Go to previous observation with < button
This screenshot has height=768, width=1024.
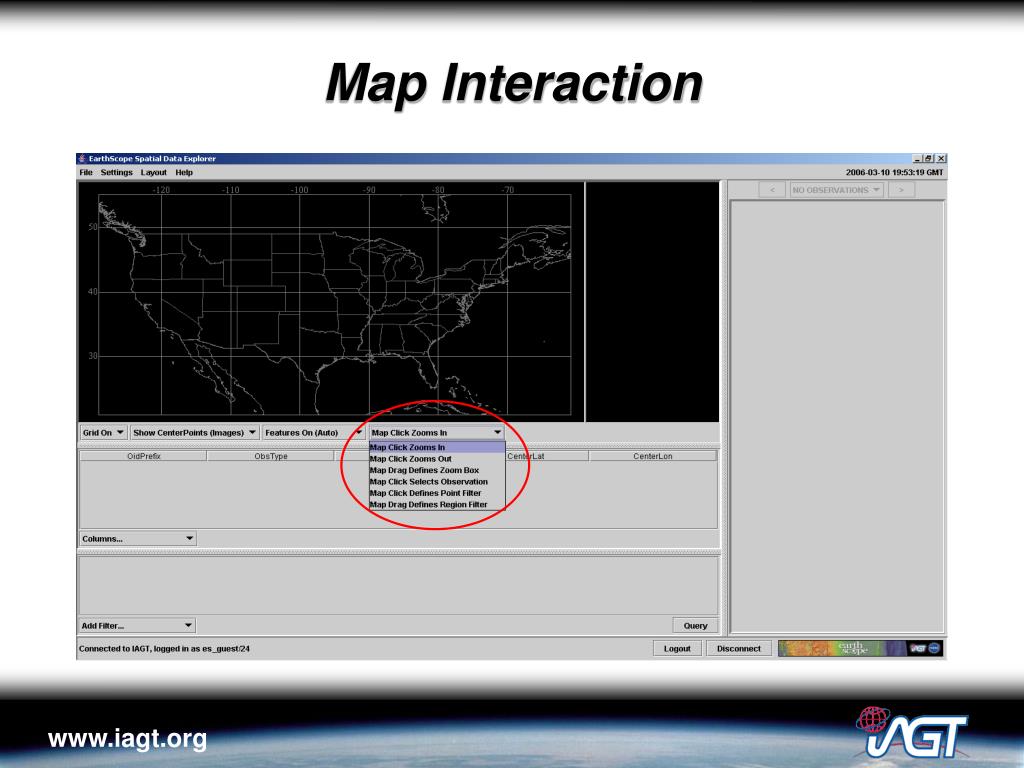tap(772, 190)
